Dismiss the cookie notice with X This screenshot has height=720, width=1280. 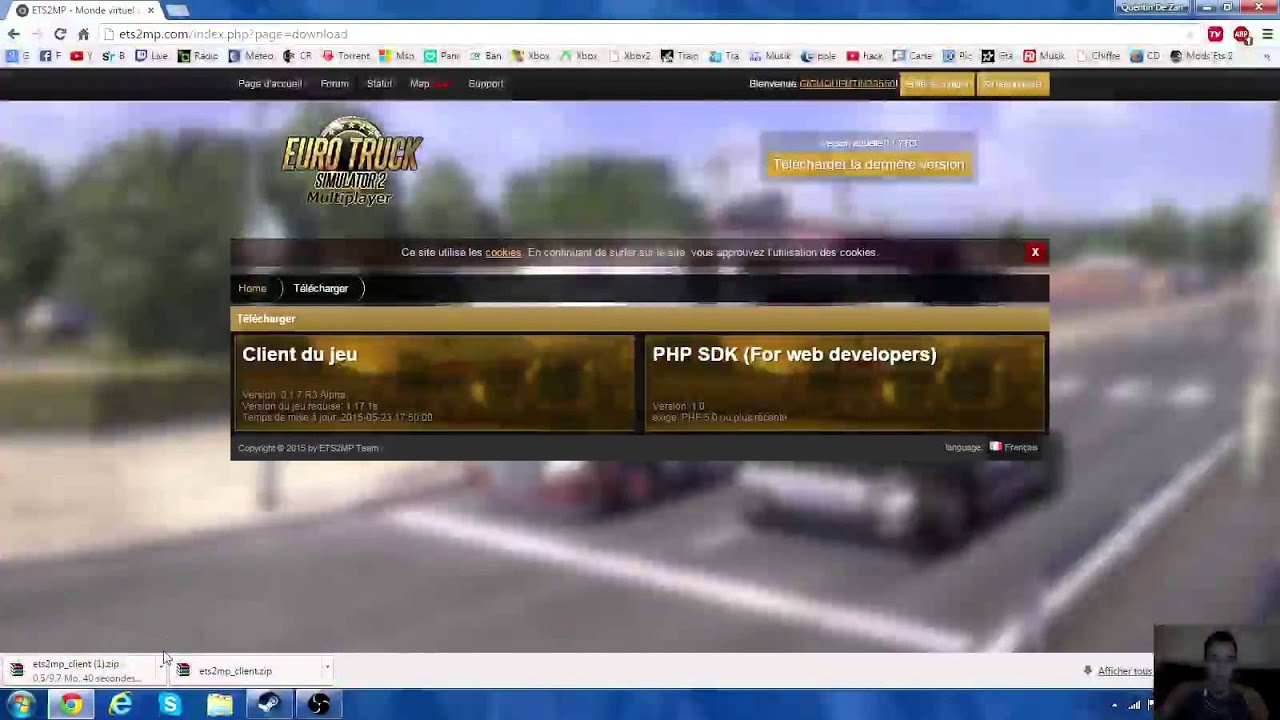[1035, 252]
